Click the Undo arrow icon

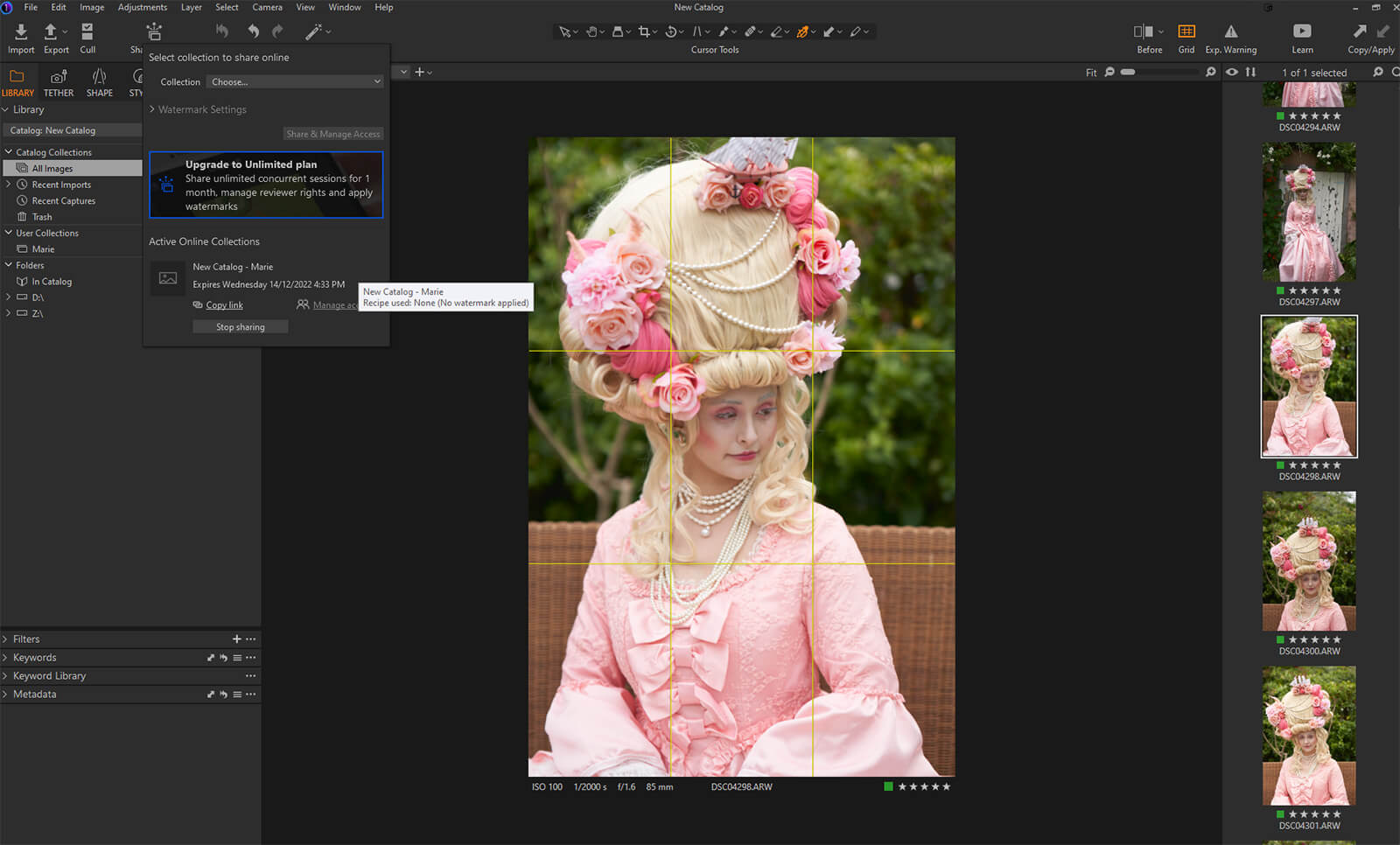point(253,31)
